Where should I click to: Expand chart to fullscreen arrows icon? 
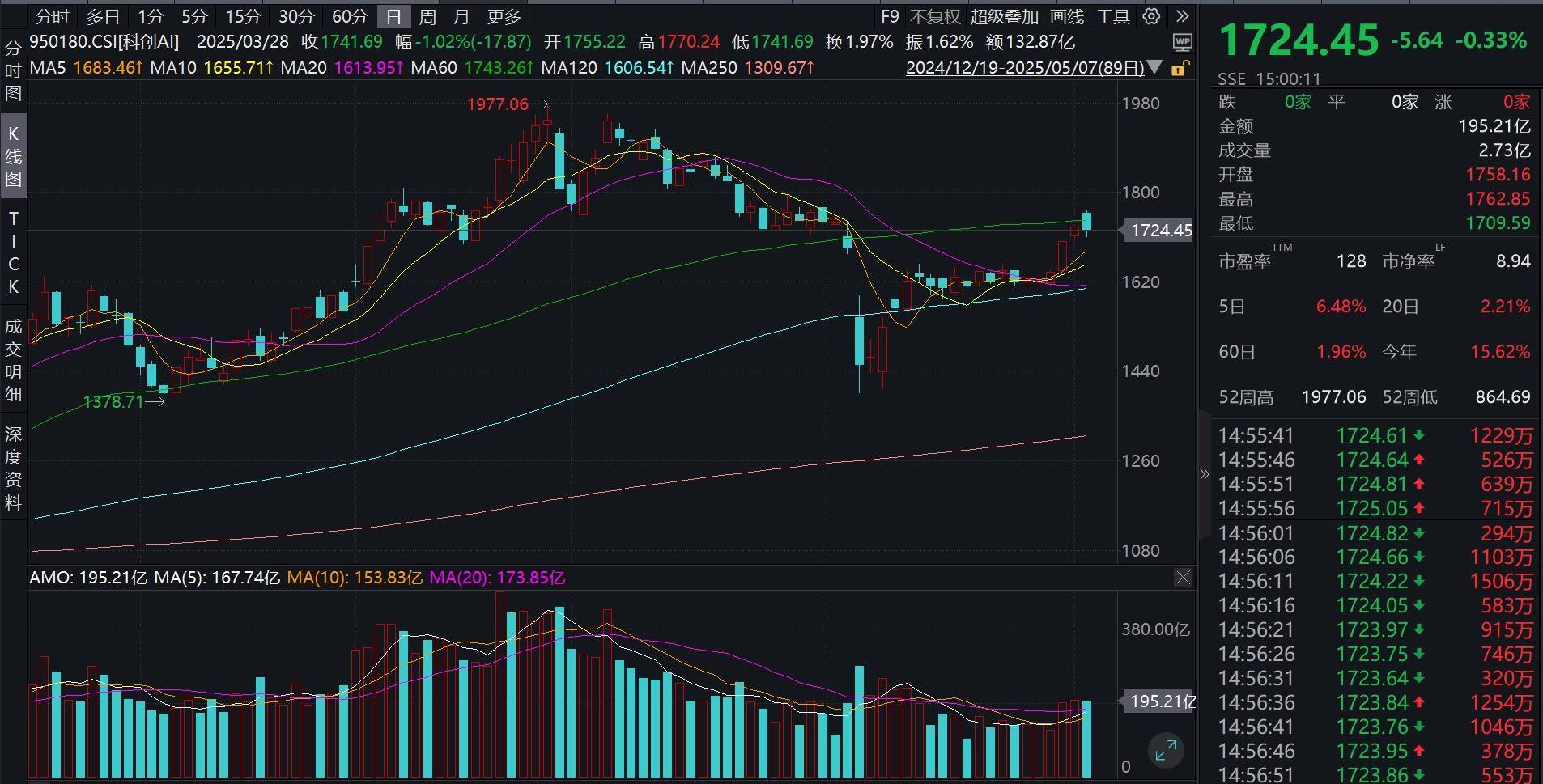click(x=1166, y=750)
